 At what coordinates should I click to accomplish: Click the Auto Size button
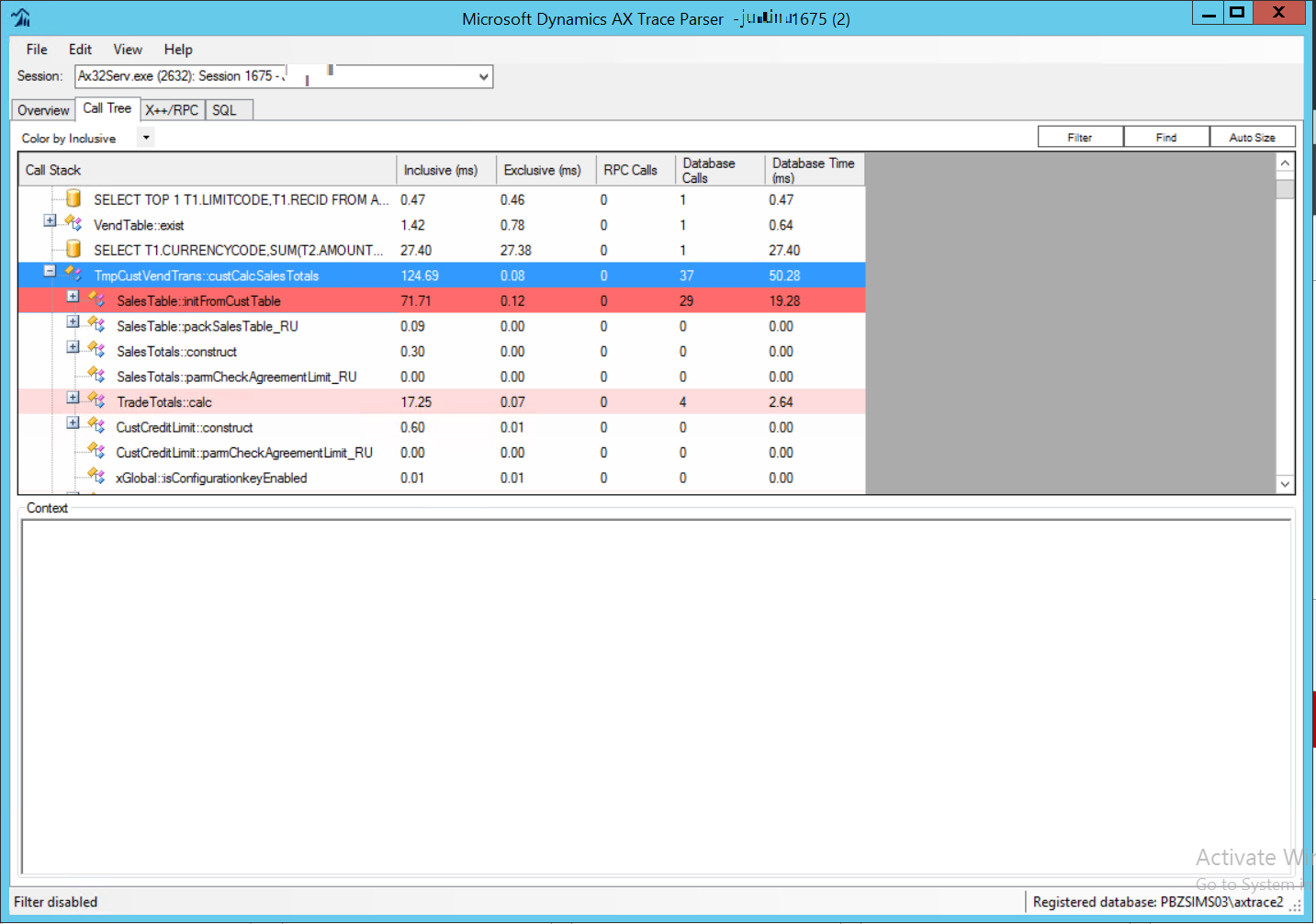click(1253, 137)
